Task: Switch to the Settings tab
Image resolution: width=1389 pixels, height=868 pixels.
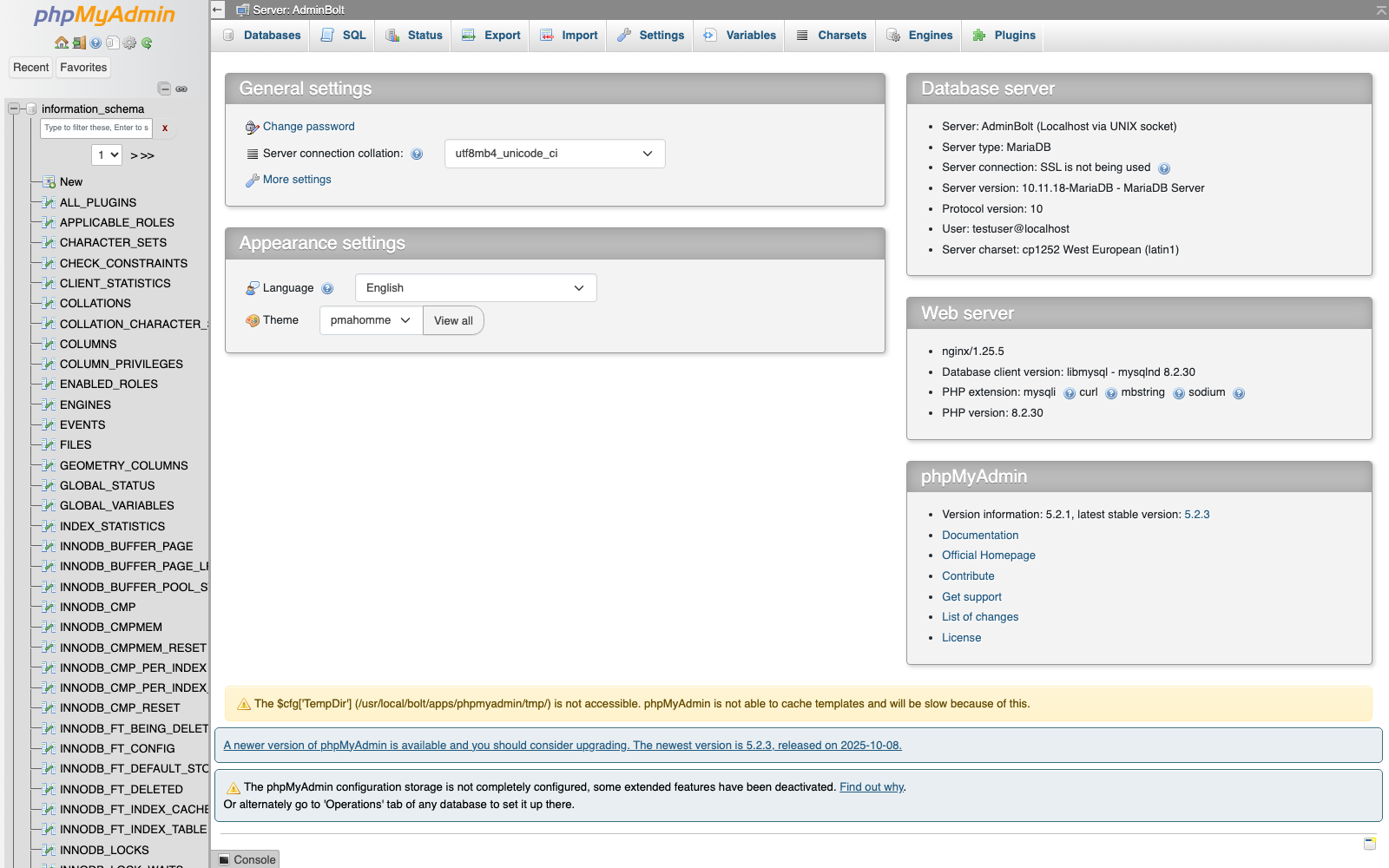Action: pos(651,36)
